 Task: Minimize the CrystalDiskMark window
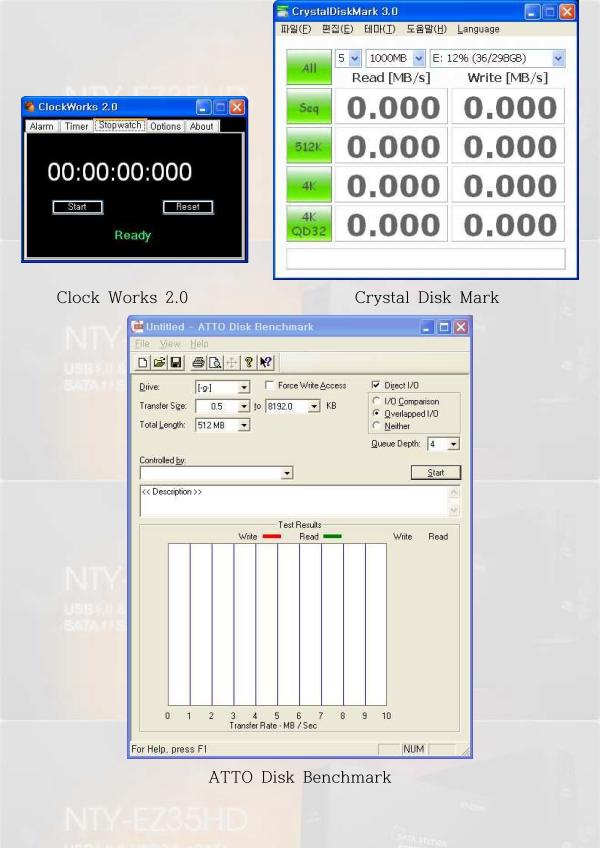coord(533,11)
